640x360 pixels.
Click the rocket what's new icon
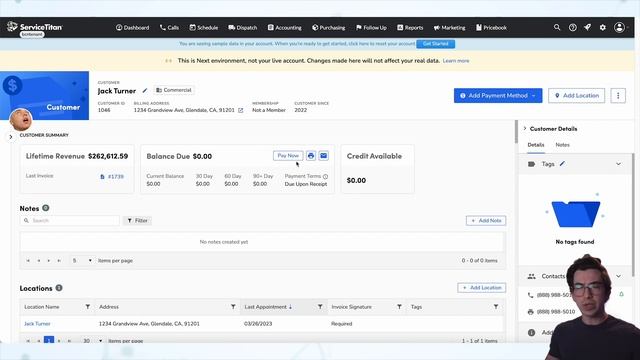tap(587, 27)
